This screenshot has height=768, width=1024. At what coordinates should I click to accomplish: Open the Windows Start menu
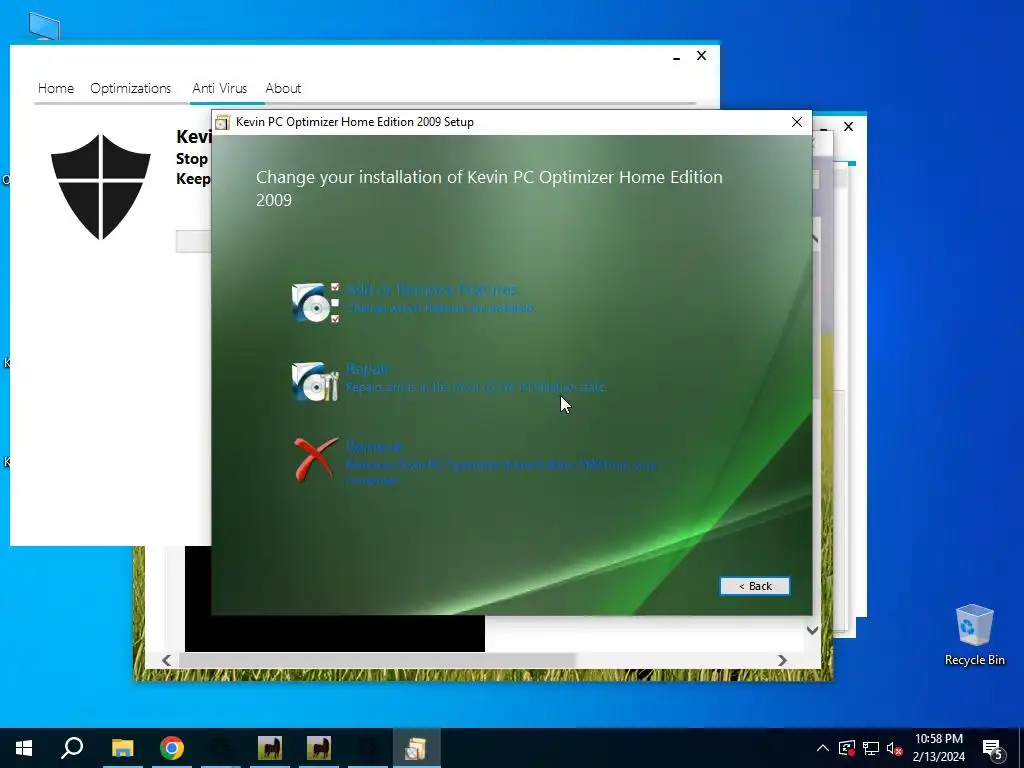(24, 748)
